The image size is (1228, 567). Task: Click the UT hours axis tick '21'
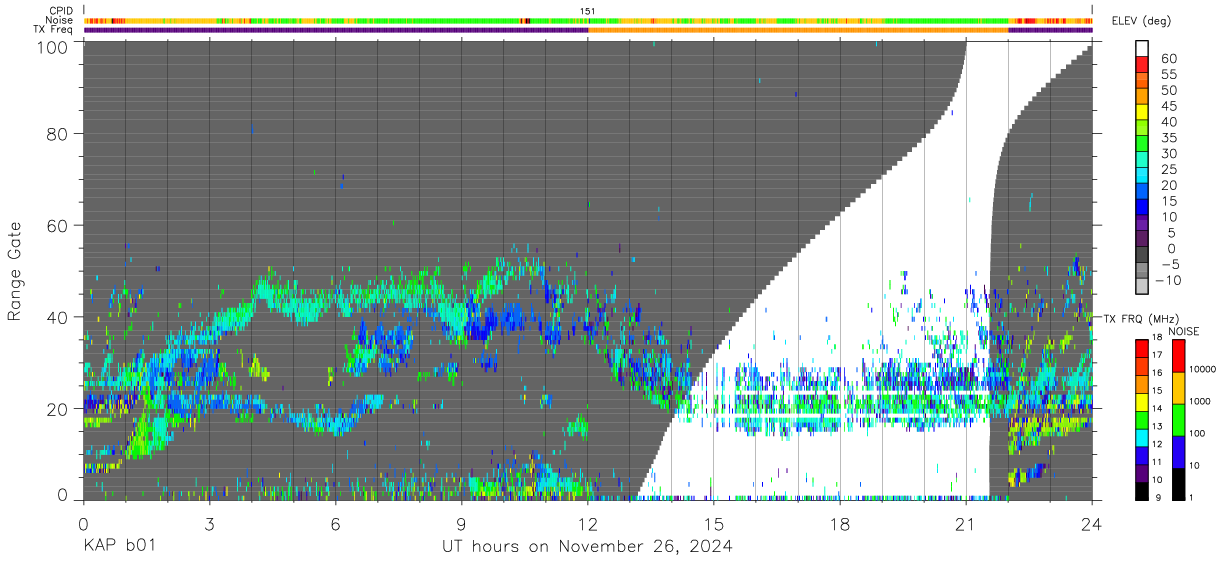click(x=966, y=524)
